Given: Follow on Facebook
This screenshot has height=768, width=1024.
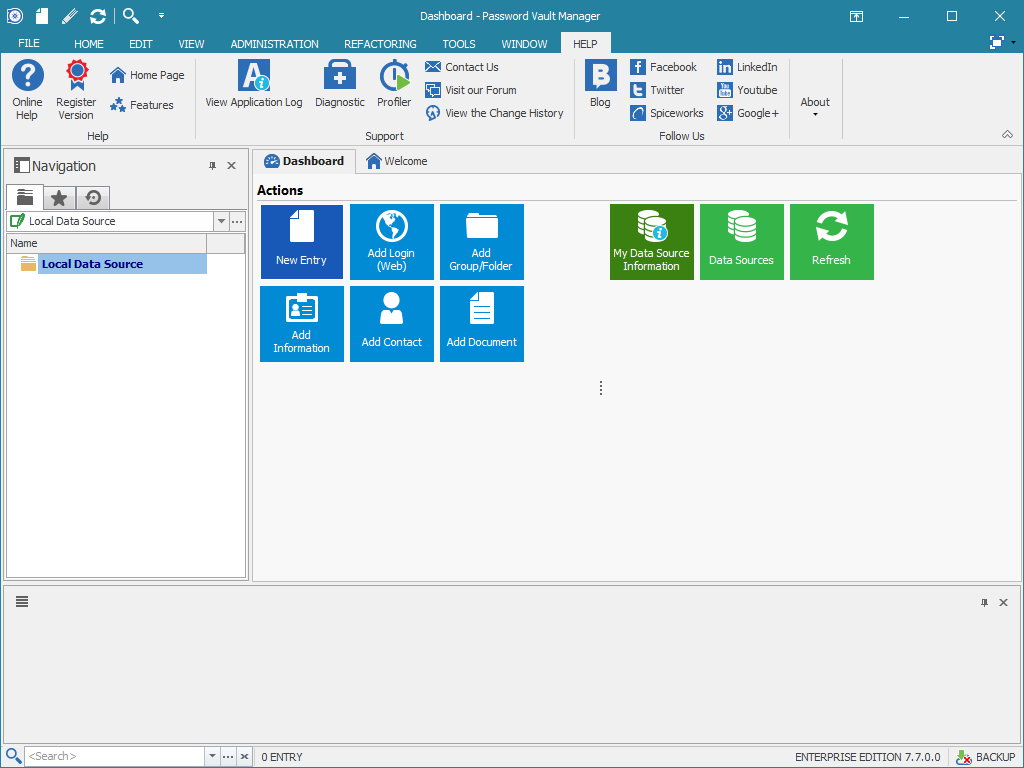Looking at the screenshot, I should click(x=663, y=67).
